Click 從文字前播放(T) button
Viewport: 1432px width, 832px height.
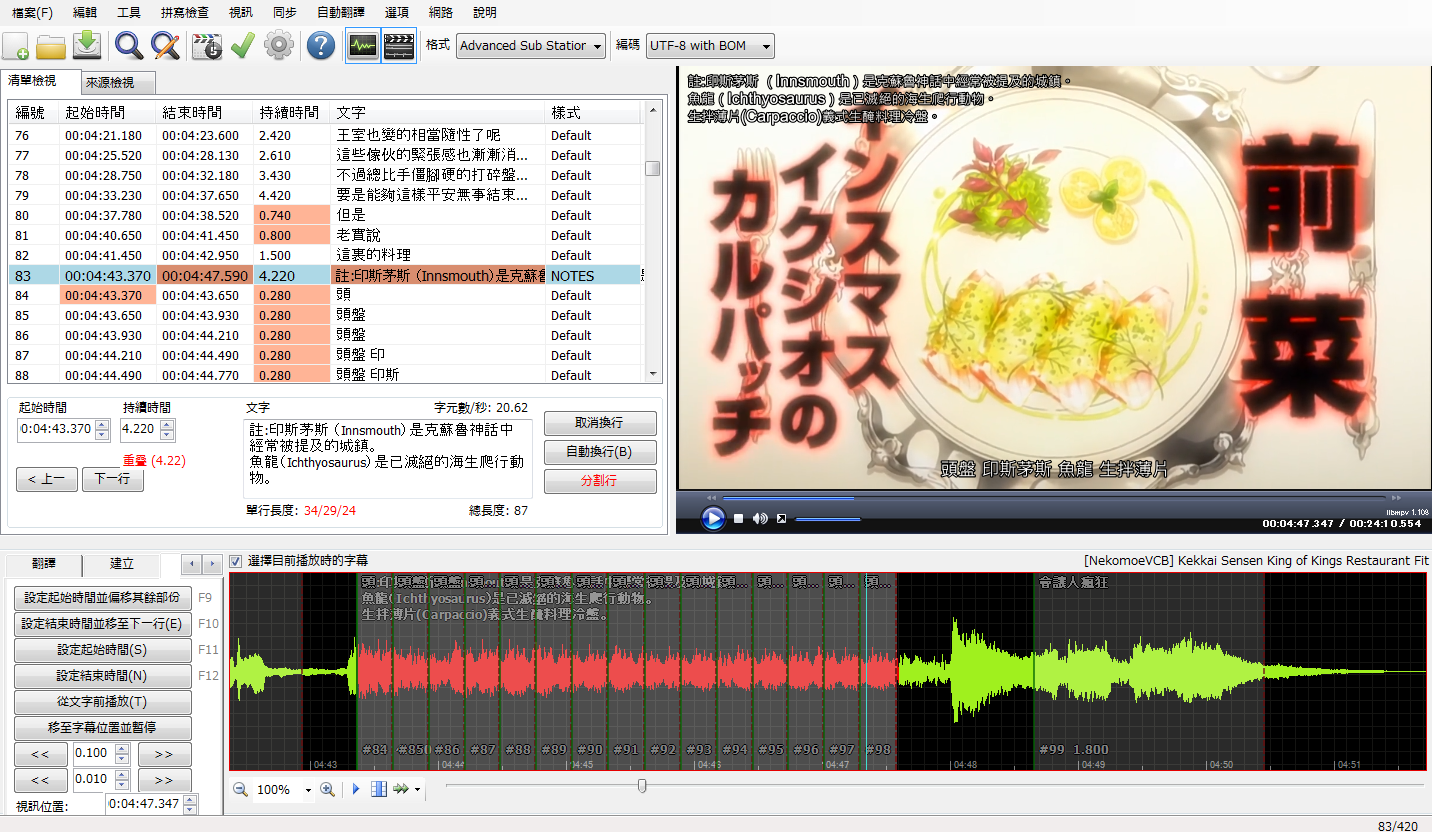102,702
